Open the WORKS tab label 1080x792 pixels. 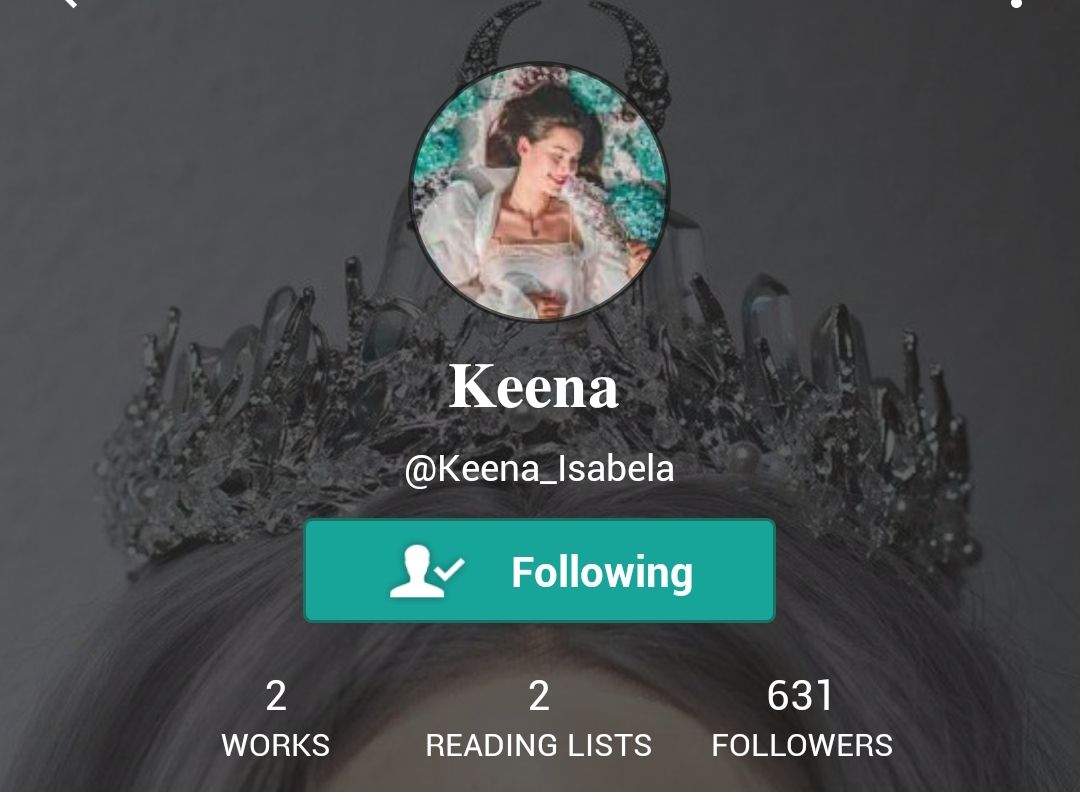point(276,745)
